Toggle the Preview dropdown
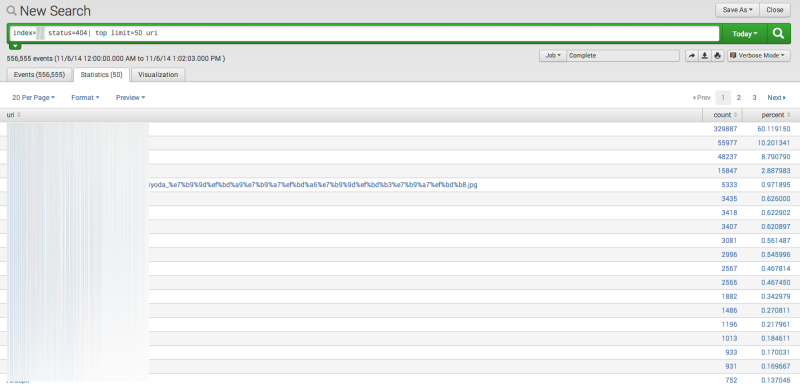Image resolution: width=800 pixels, height=386 pixels. coord(131,97)
